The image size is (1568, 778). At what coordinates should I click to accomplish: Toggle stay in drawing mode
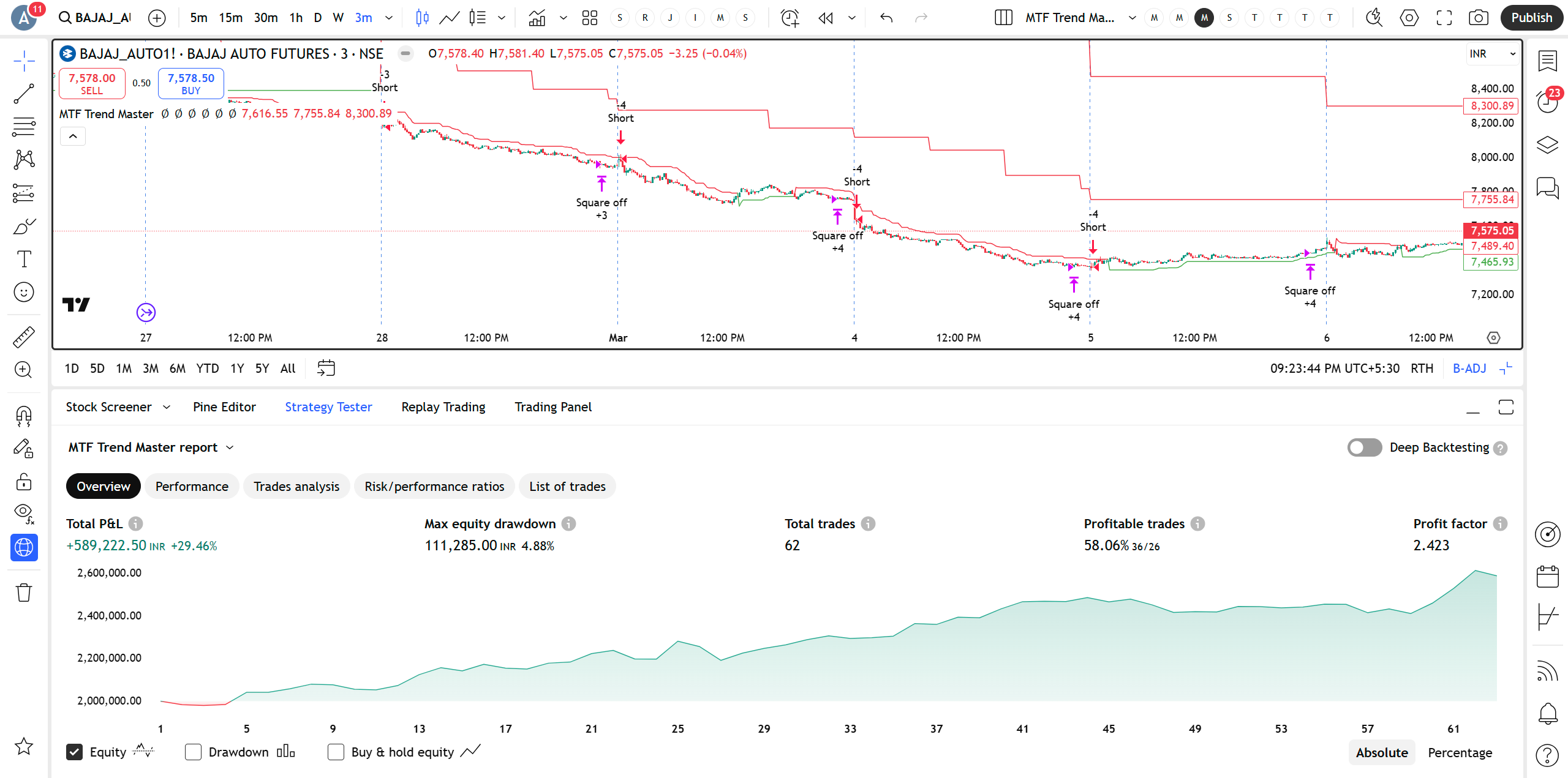pos(24,449)
